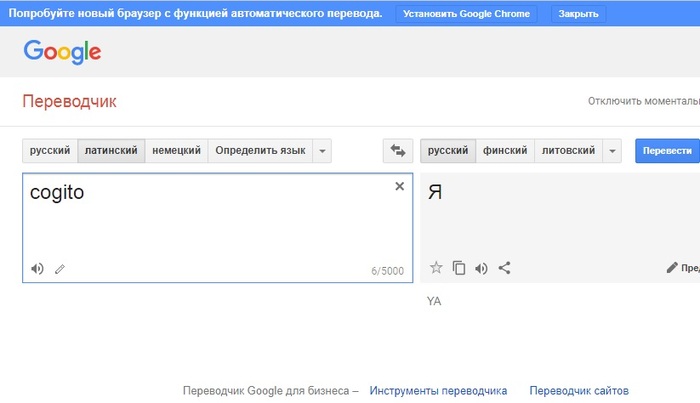Listen to translated text speaker icon
This screenshot has width=700, height=403.
pyautogui.click(x=481, y=268)
